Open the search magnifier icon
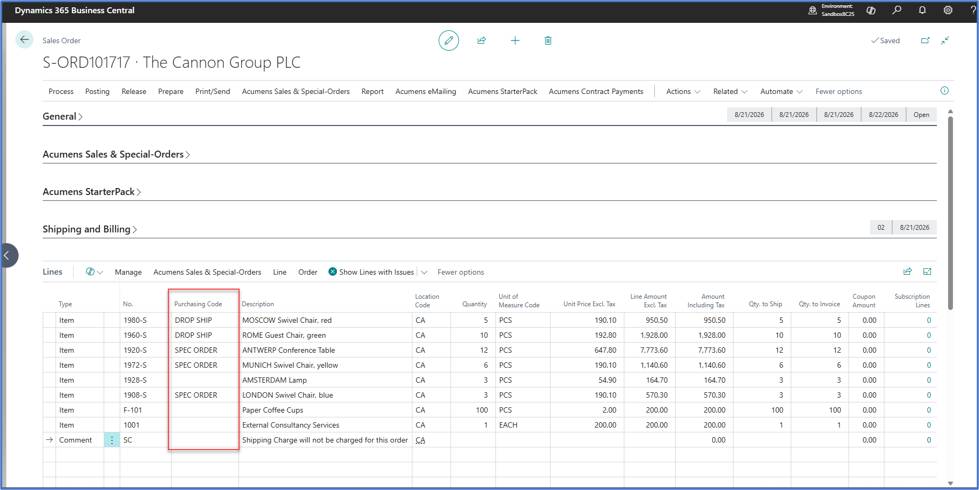 tap(897, 10)
